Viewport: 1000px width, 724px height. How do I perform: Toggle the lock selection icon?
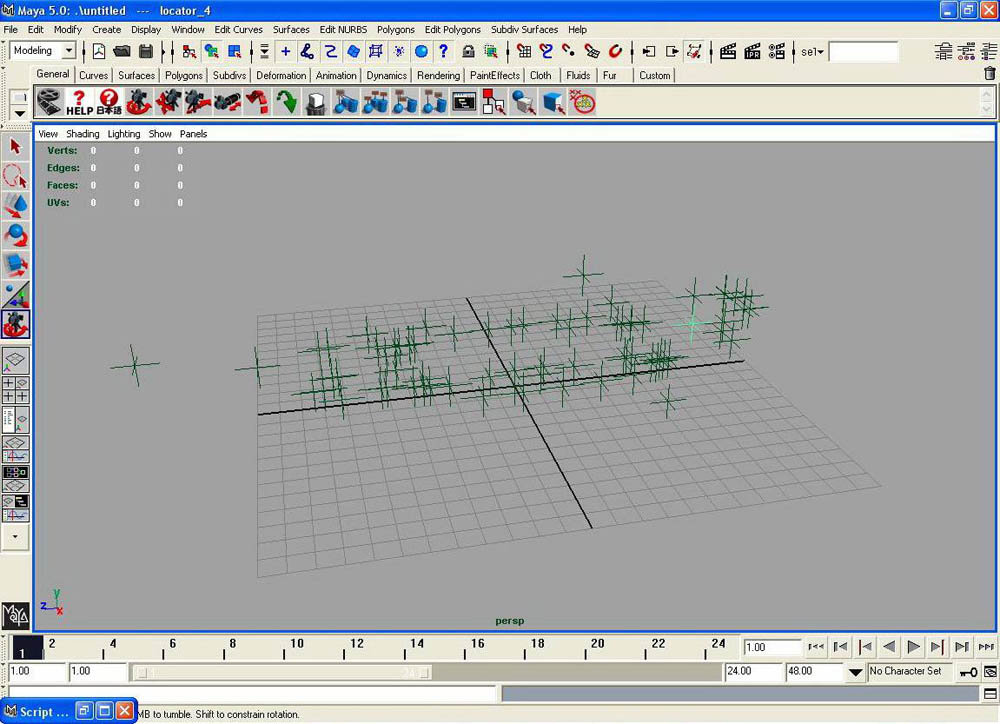pos(468,51)
